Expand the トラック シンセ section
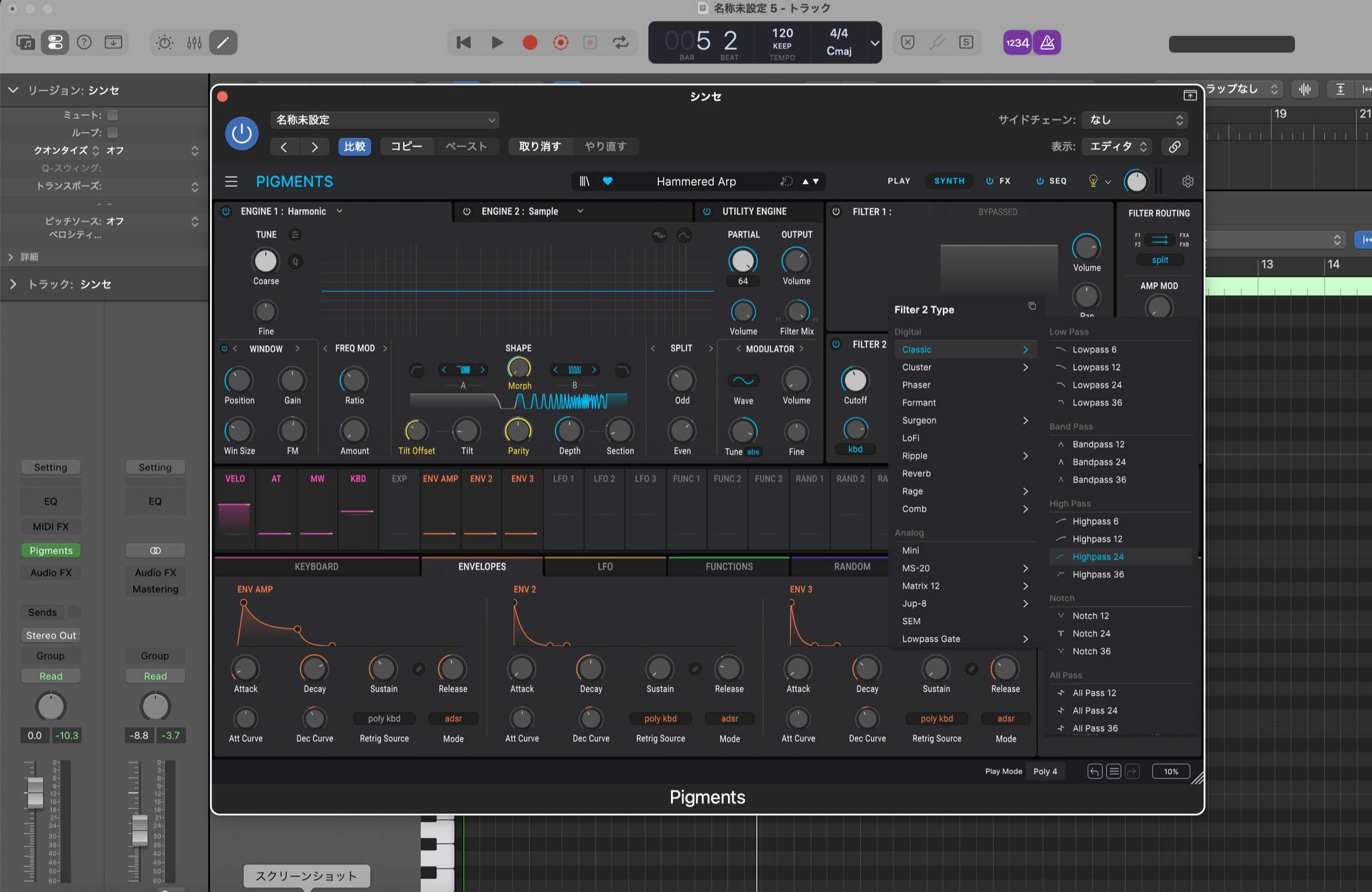1372x892 pixels. coord(13,284)
